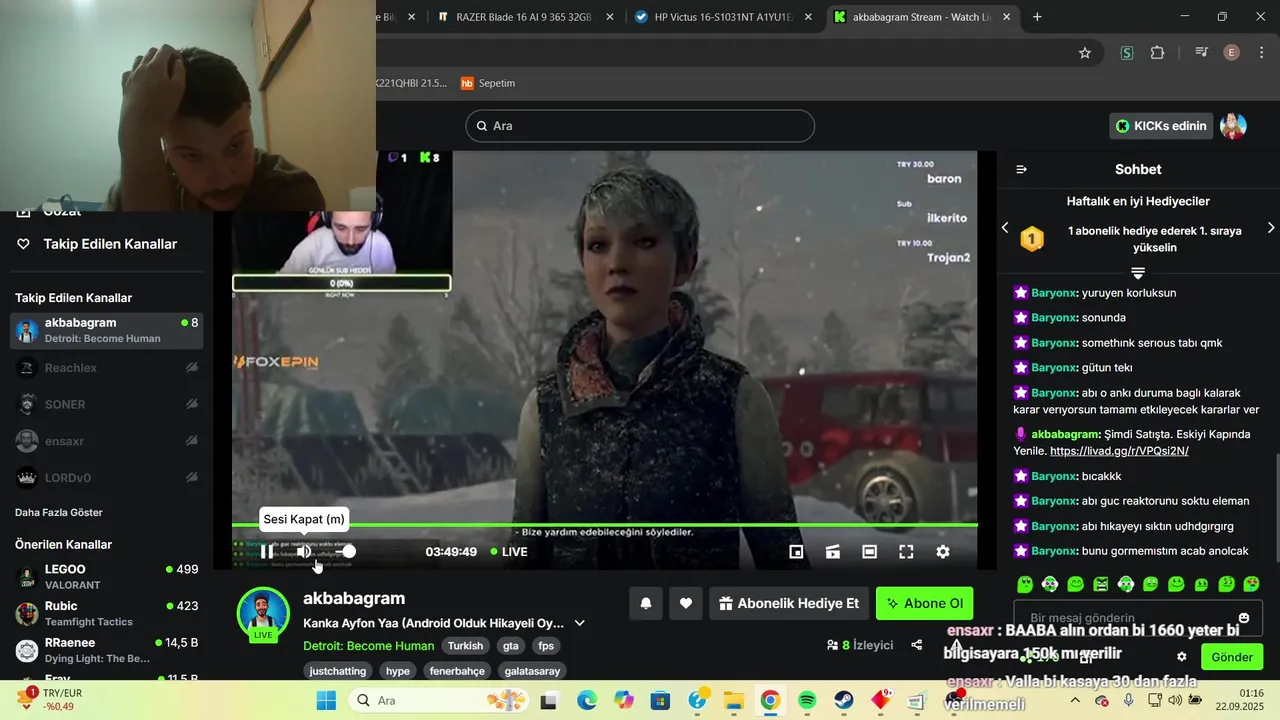This screenshot has width=1280, height=720.
Task: Show next top gifter with right arrow
Action: coord(1271,228)
